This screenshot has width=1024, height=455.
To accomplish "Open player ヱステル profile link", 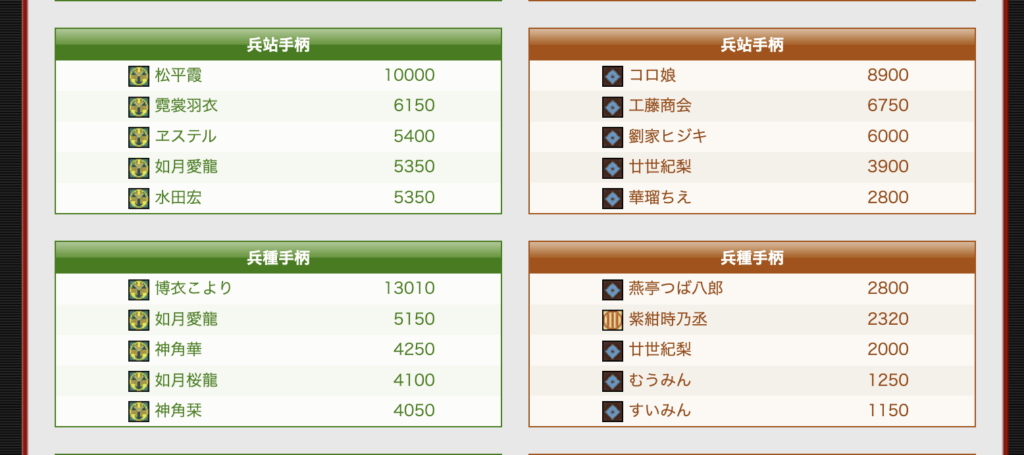I will click(x=185, y=136).
